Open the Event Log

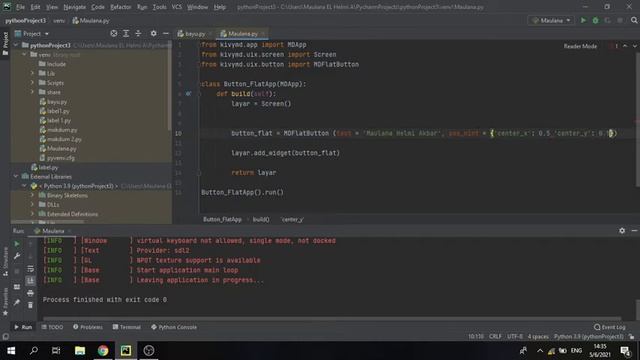pos(610,327)
